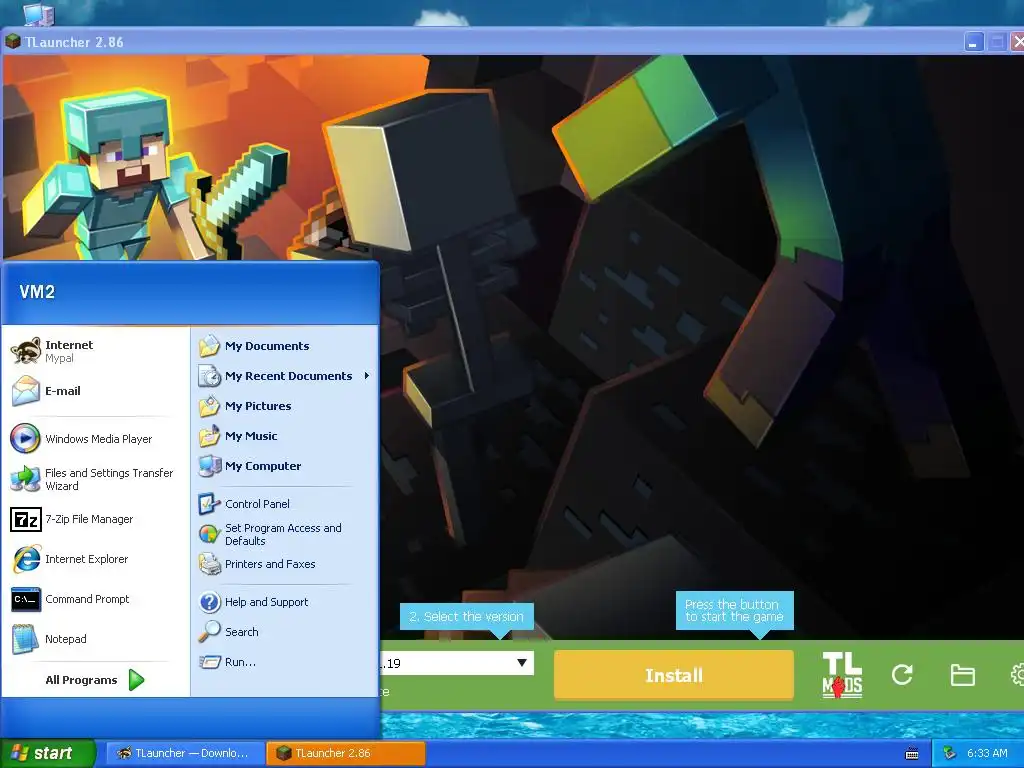
Task: Click VM2 user name in Start menu
Action: click(37, 292)
